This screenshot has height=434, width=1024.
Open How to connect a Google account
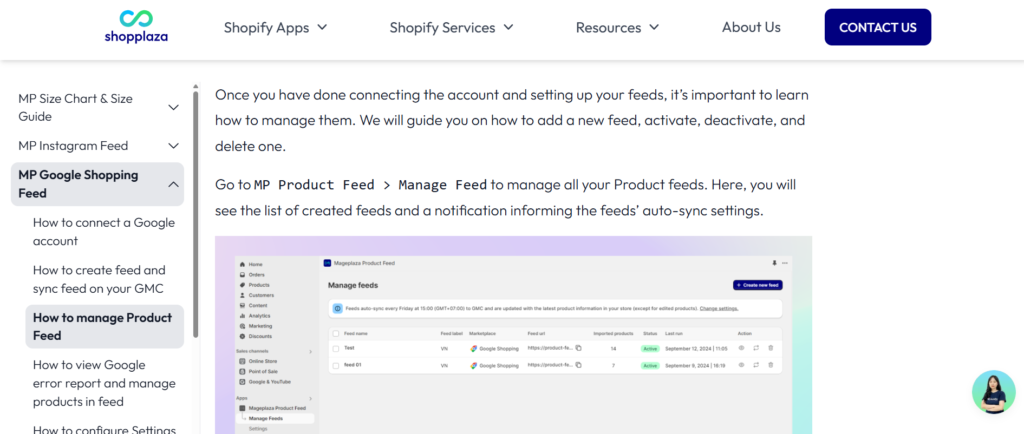click(x=104, y=232)
